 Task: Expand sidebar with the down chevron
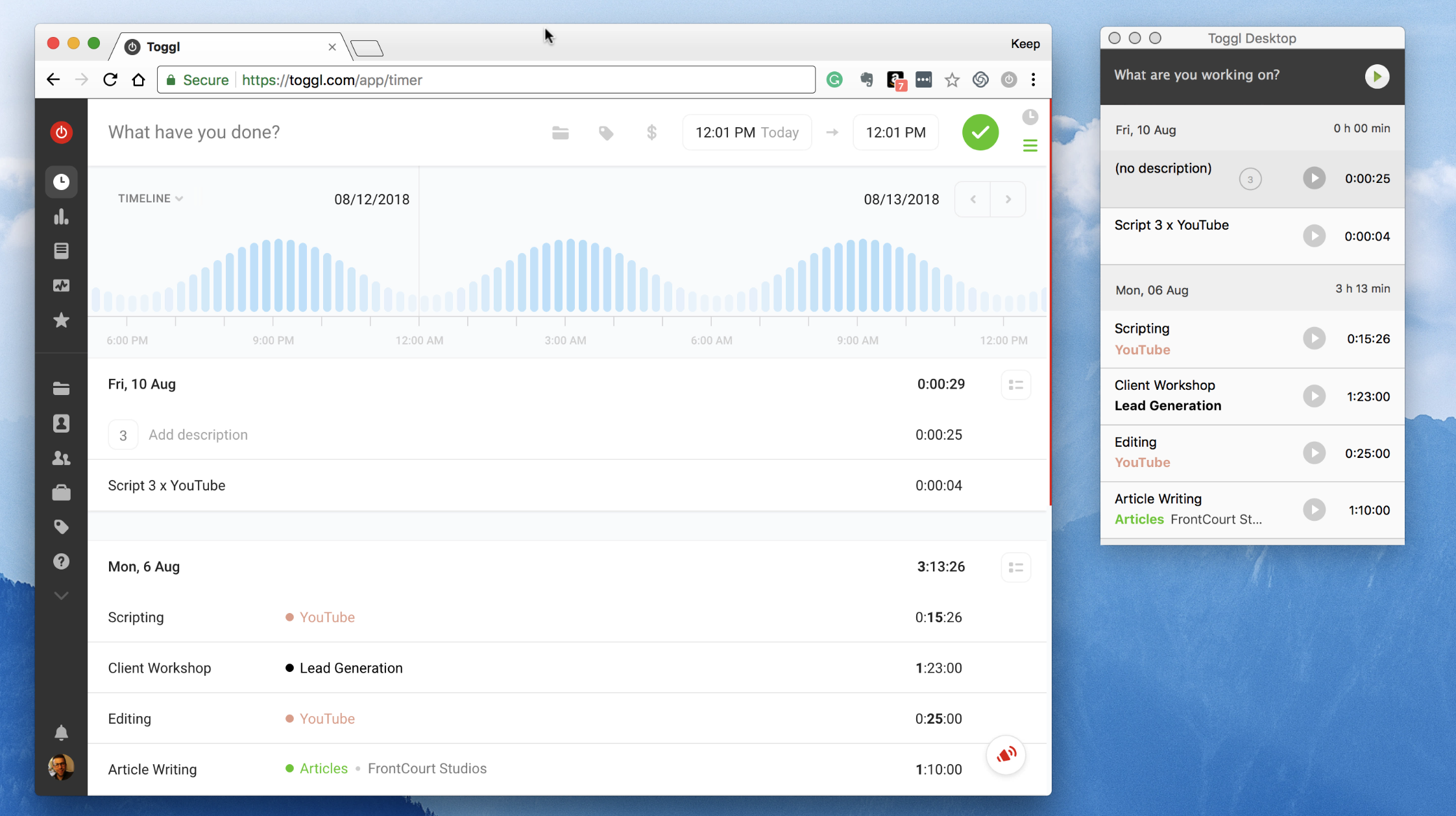click(62, 595)
